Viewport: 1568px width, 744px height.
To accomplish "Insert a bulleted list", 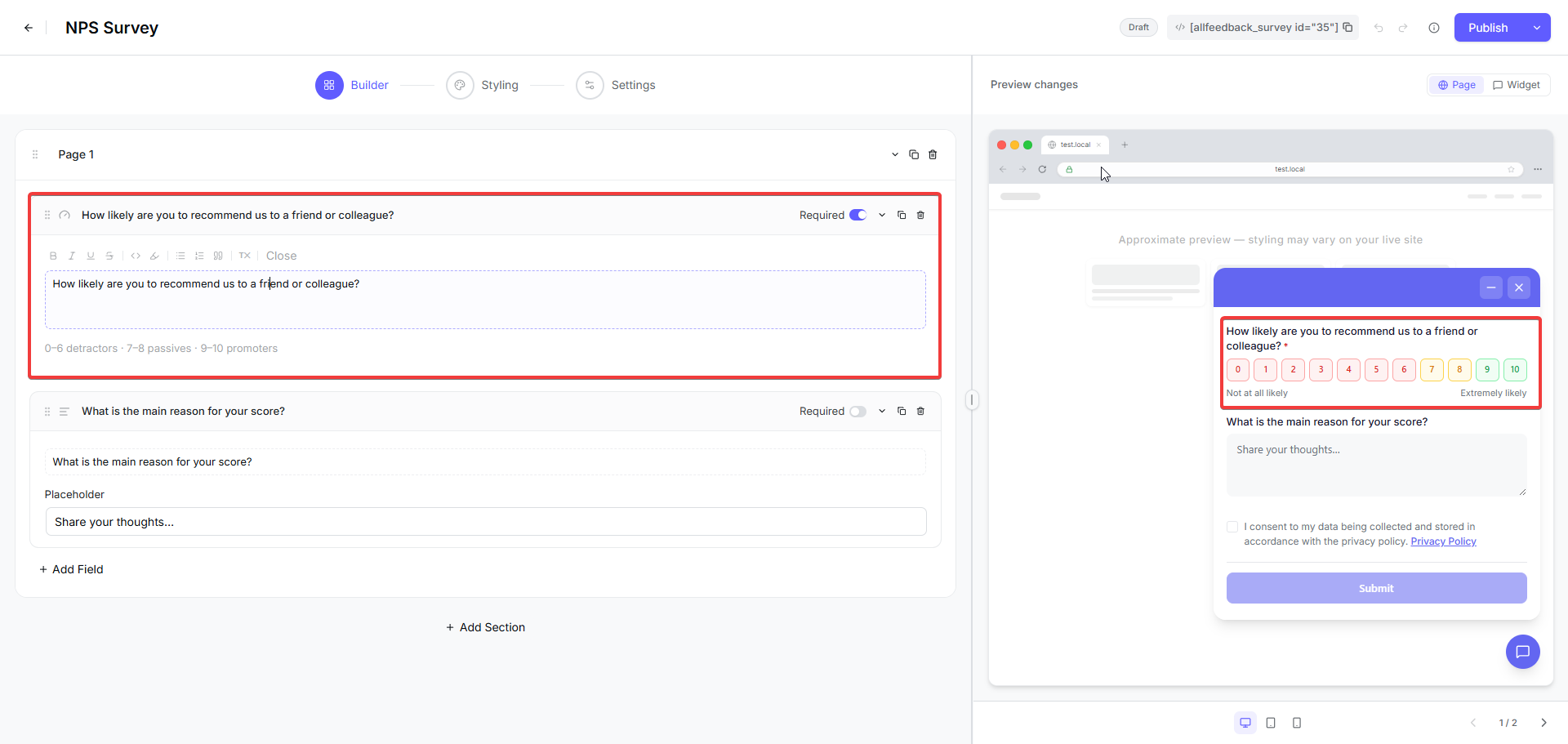I will point(180,256).
